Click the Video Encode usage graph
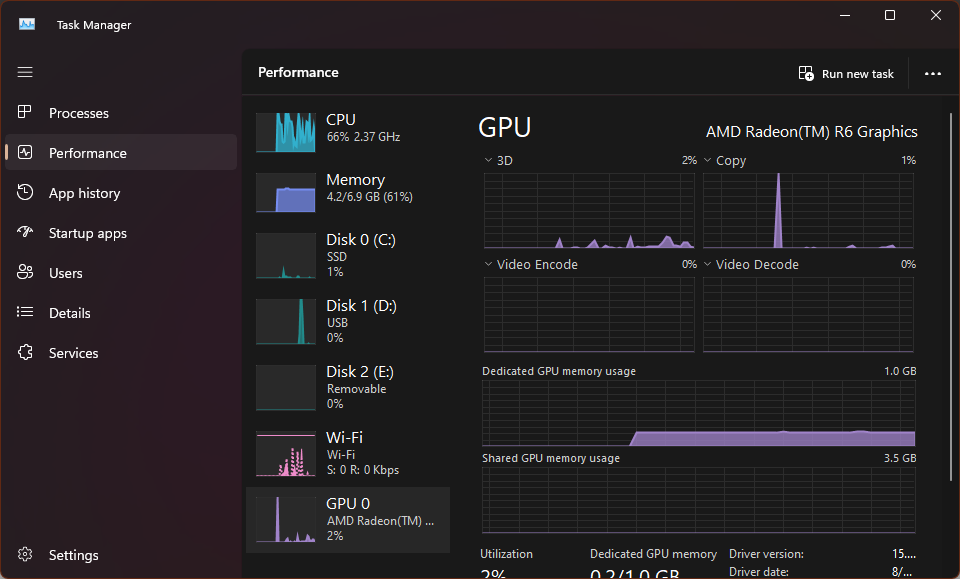The width and height of the screenshot is (960, 579). point(589,315)
